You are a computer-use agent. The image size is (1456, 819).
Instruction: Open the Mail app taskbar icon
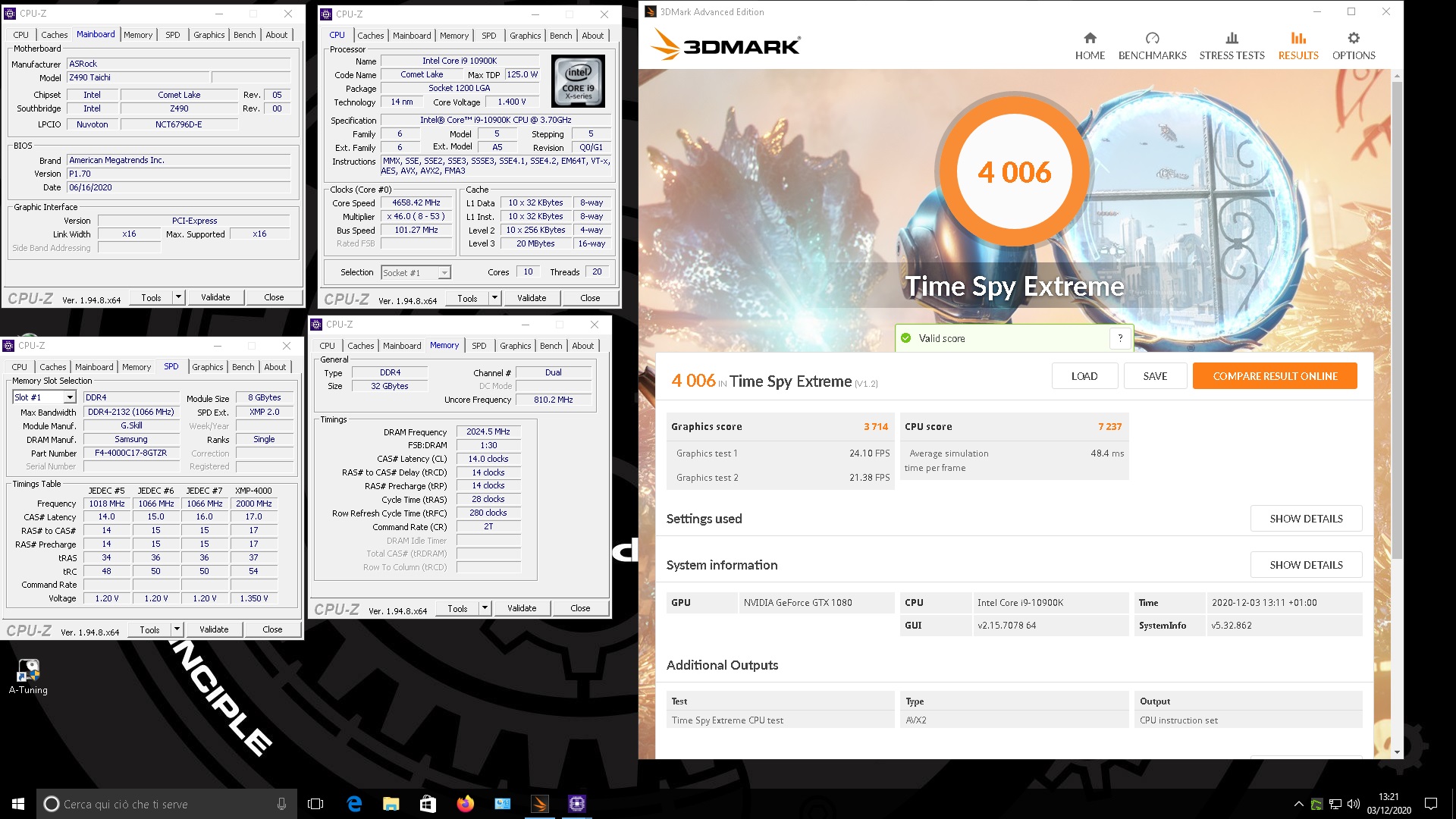tap(502, 804)
